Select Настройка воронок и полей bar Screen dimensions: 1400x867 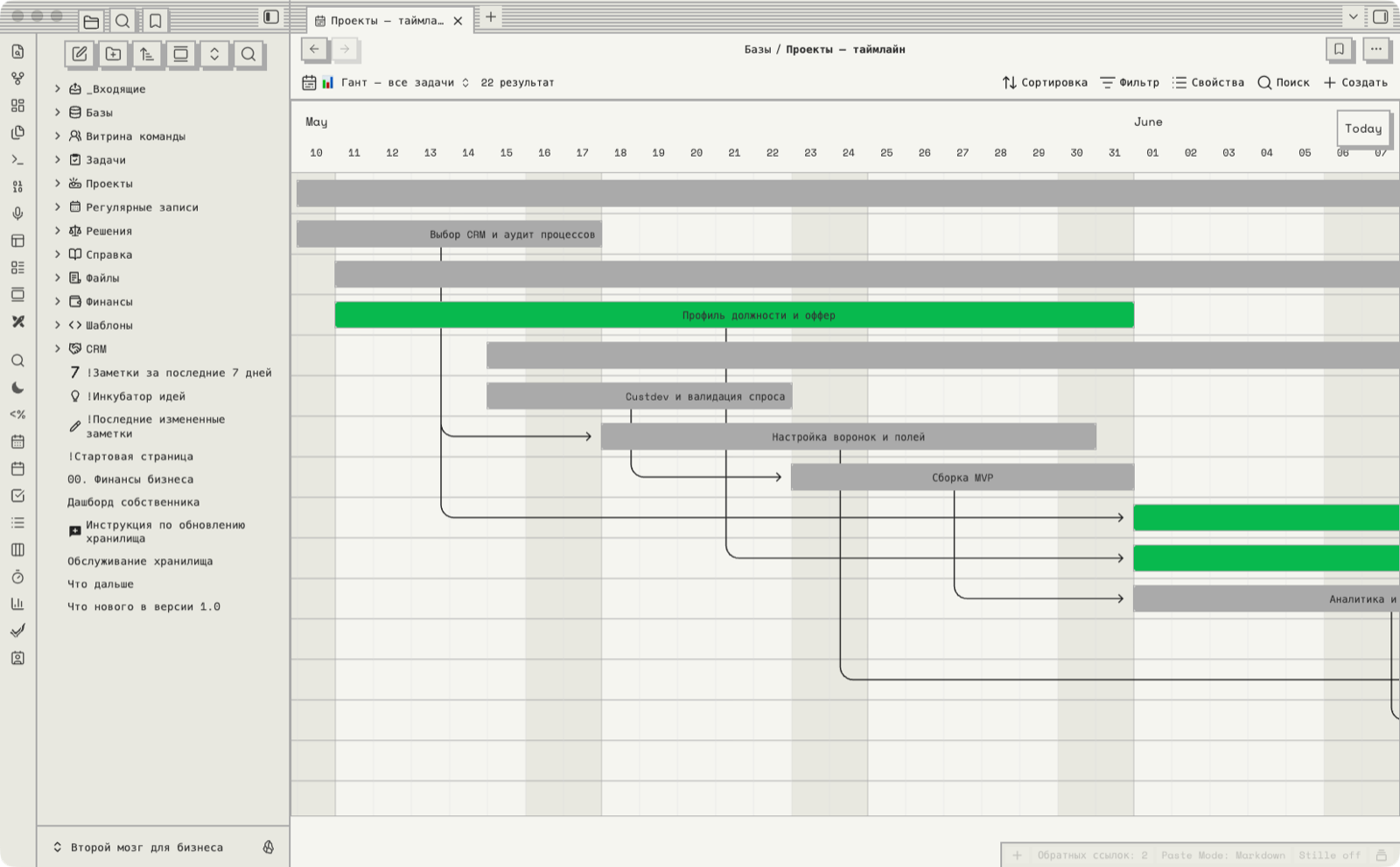coord(849,437)
